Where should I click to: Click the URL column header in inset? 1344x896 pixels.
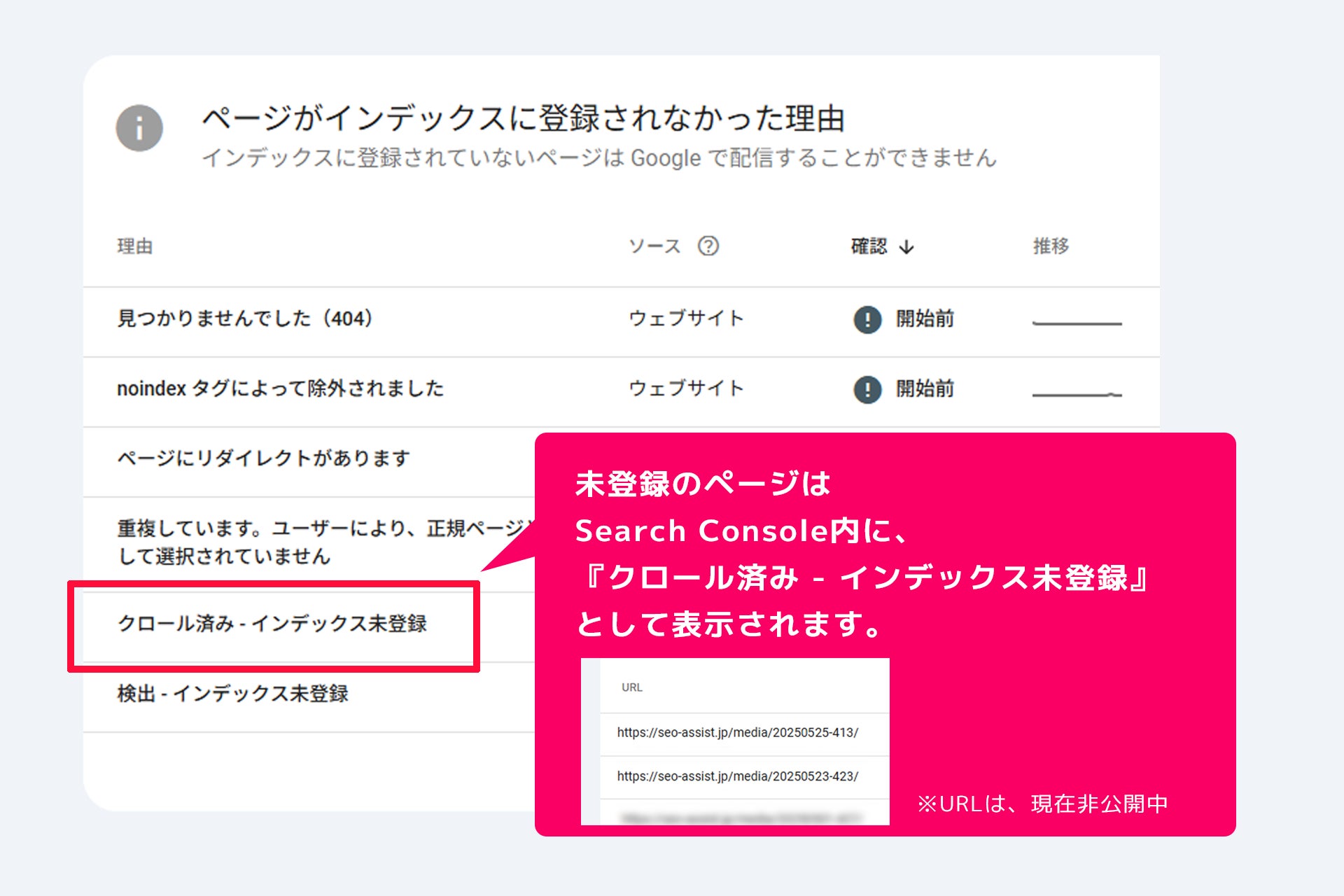631,687
